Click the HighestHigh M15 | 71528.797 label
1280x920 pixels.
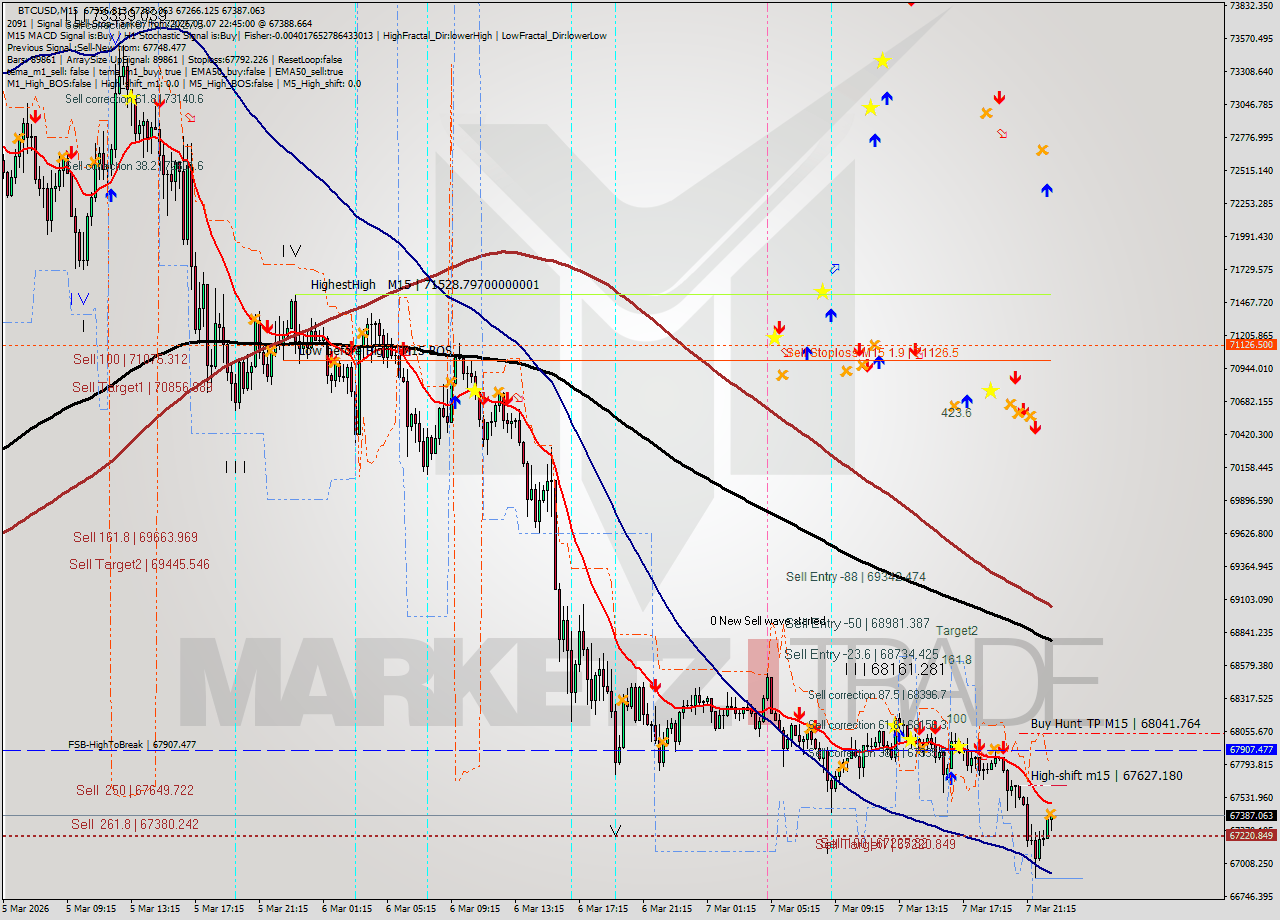(x=425, y=284)
